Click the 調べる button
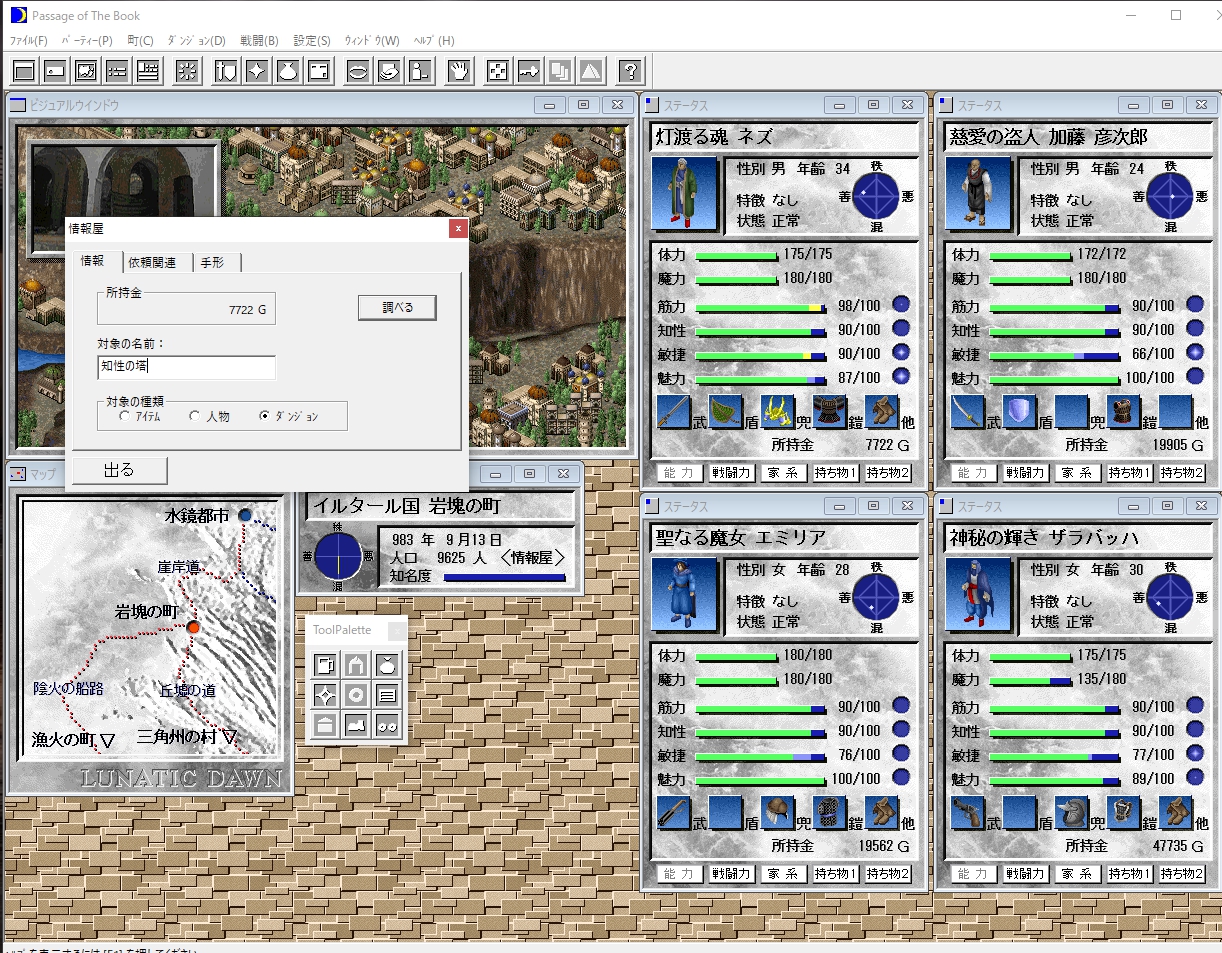 (x=397, y=307)
